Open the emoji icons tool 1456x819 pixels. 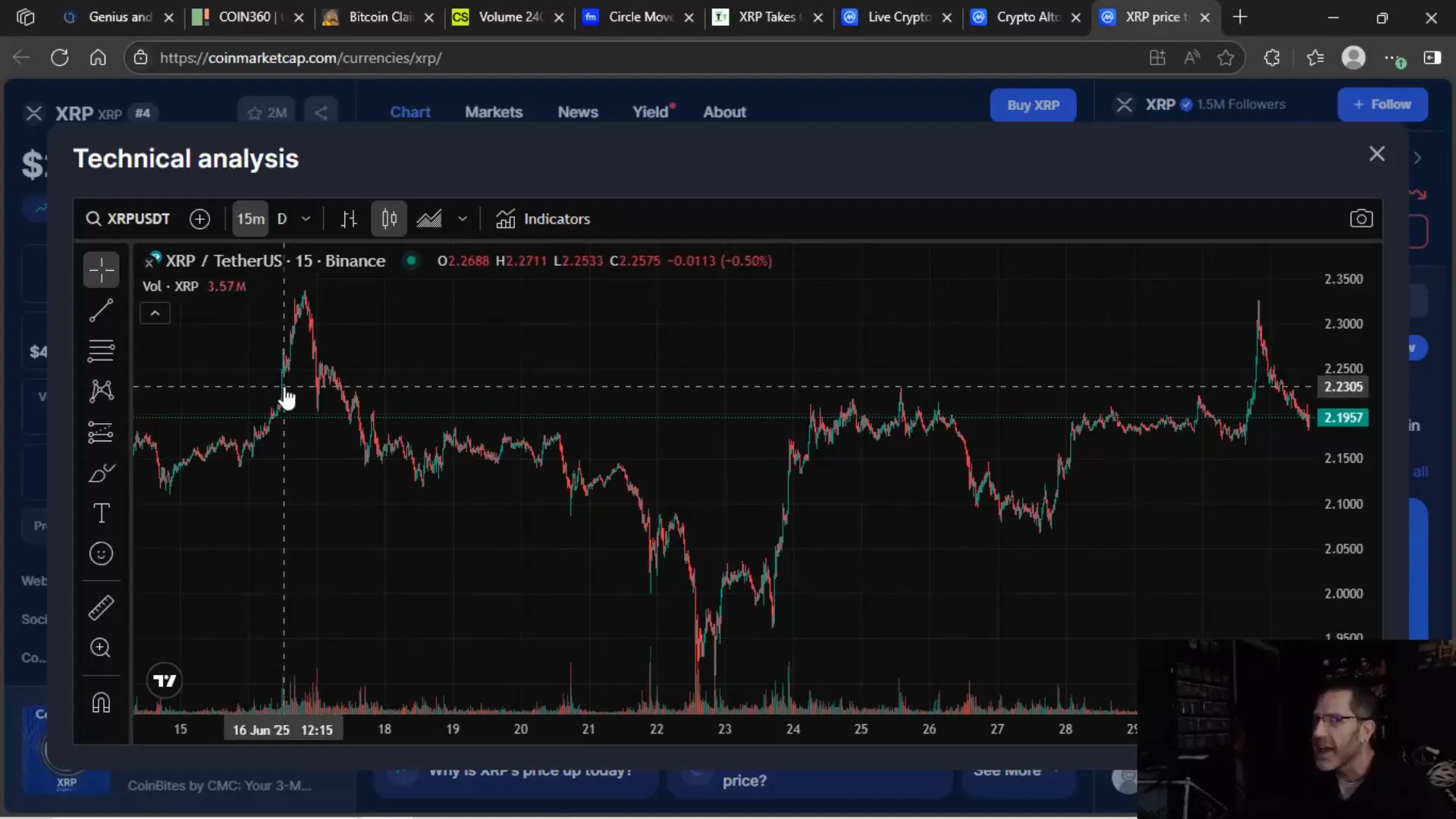101,554
